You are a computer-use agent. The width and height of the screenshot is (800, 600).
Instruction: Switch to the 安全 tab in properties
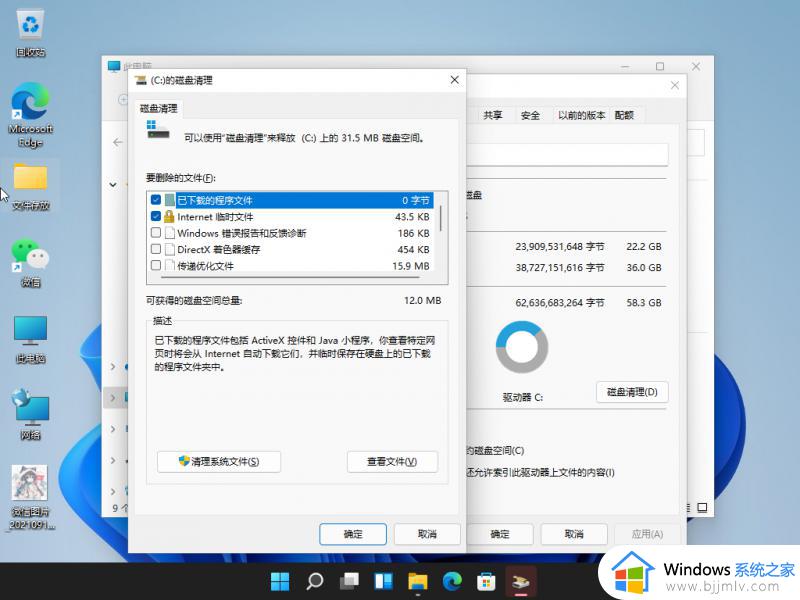tap(530, 115)
